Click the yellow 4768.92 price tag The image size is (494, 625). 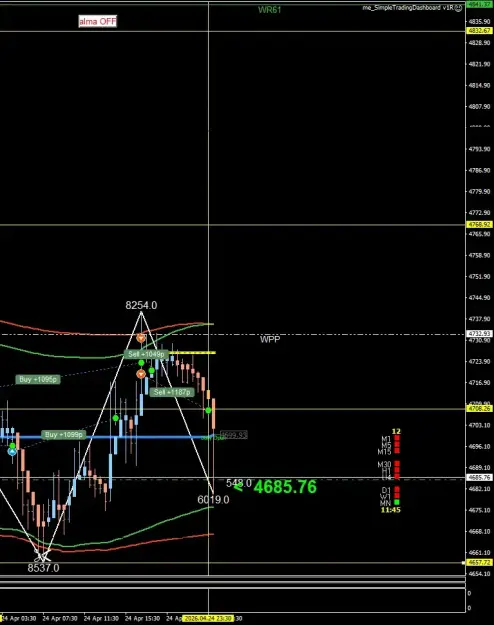click(x=479, y=225)
